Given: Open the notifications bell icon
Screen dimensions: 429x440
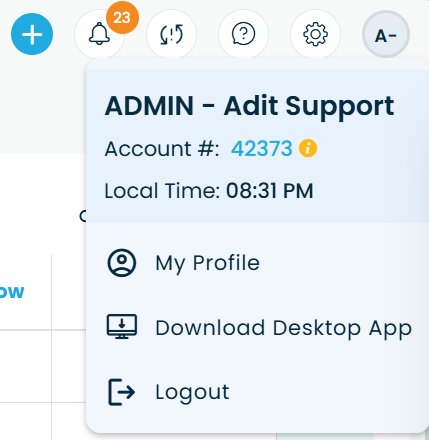Looking at the screenshot, I should (x=99, y=34).
